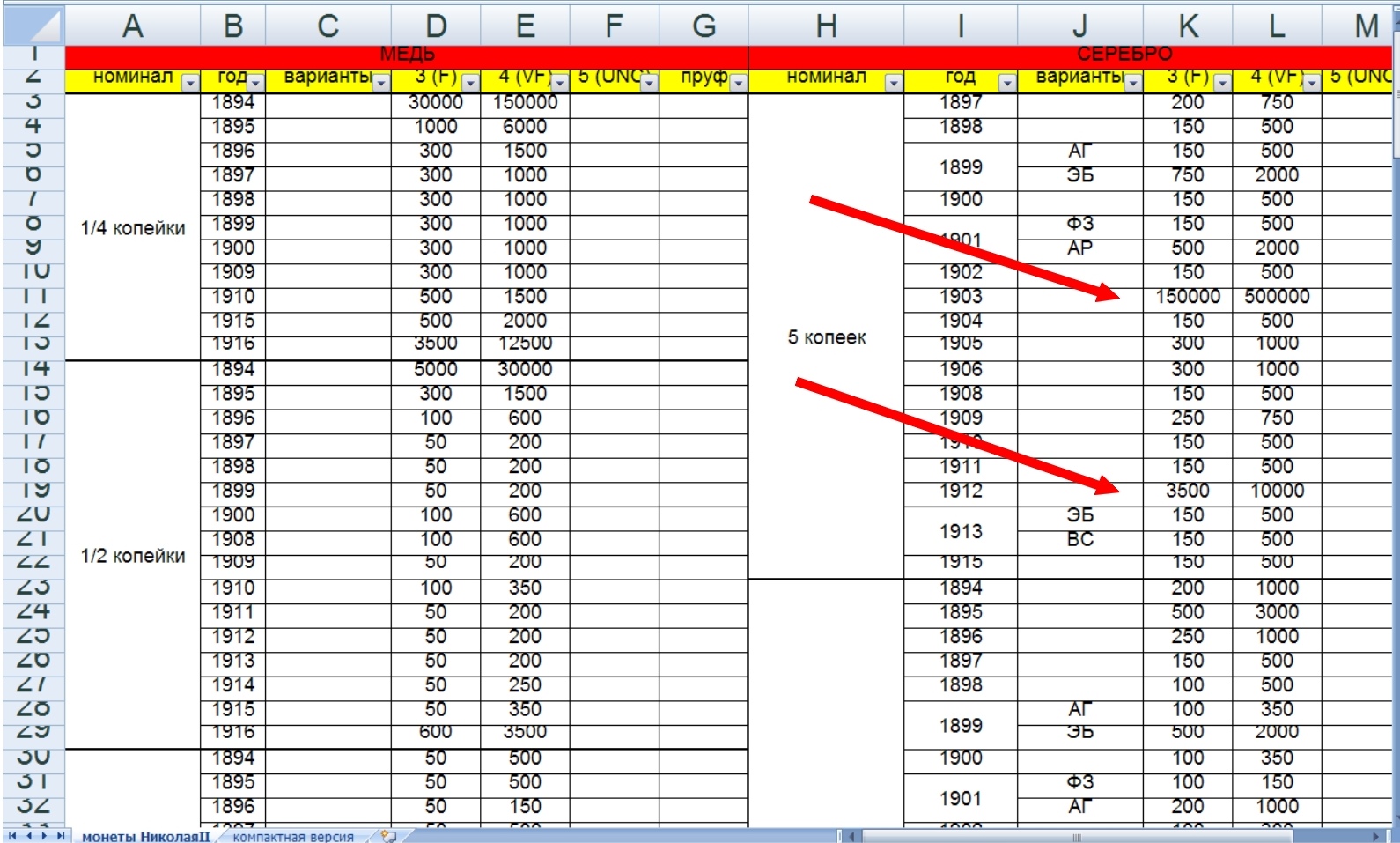Click the Select All corner triangle

(x=35, y=26)
